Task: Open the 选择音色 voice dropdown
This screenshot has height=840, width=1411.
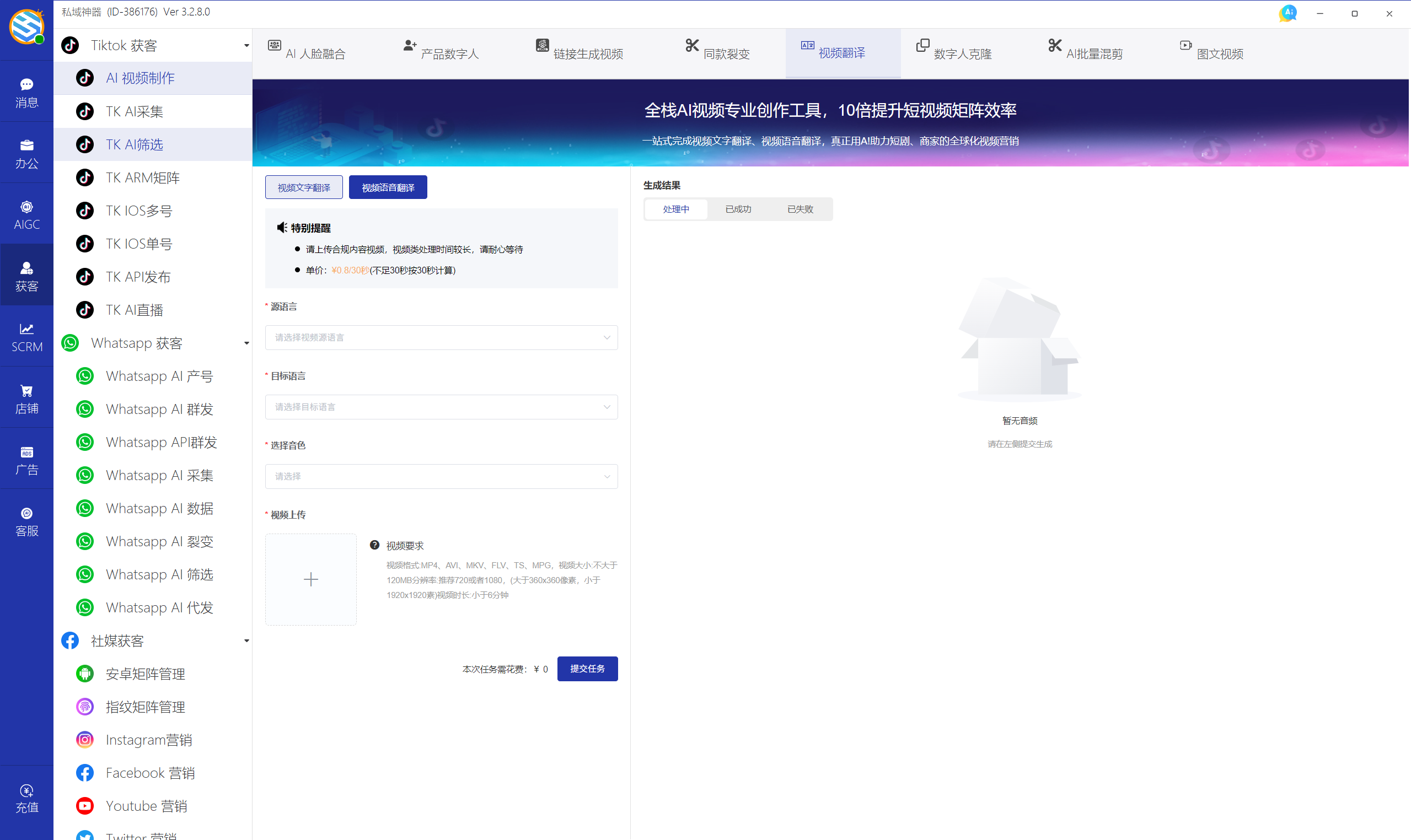Action: (x=441, y=476)
